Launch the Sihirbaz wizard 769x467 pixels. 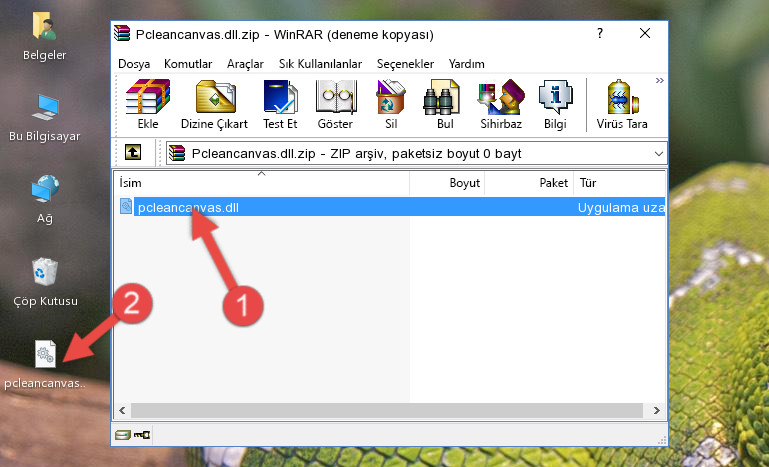(x=501, y=104)
